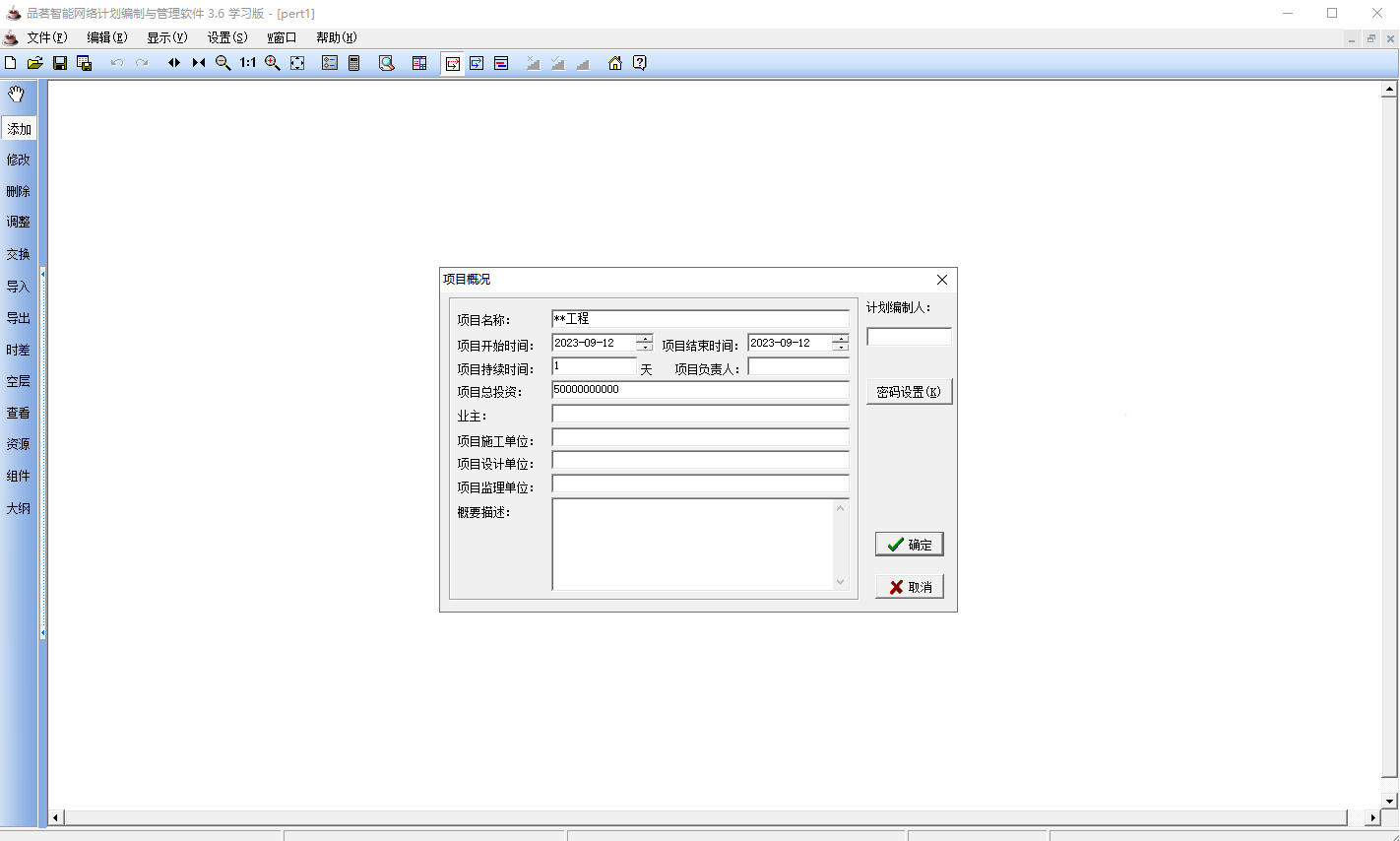Open the 编辑(E) menu
Screen dimensions: 1400x841
(107, 37)
